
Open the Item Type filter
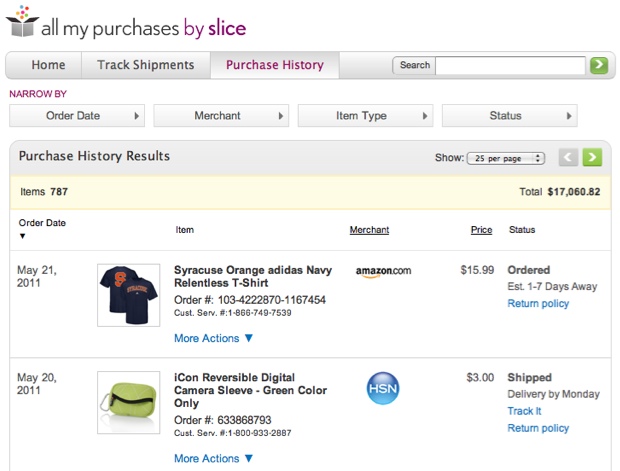366,116
